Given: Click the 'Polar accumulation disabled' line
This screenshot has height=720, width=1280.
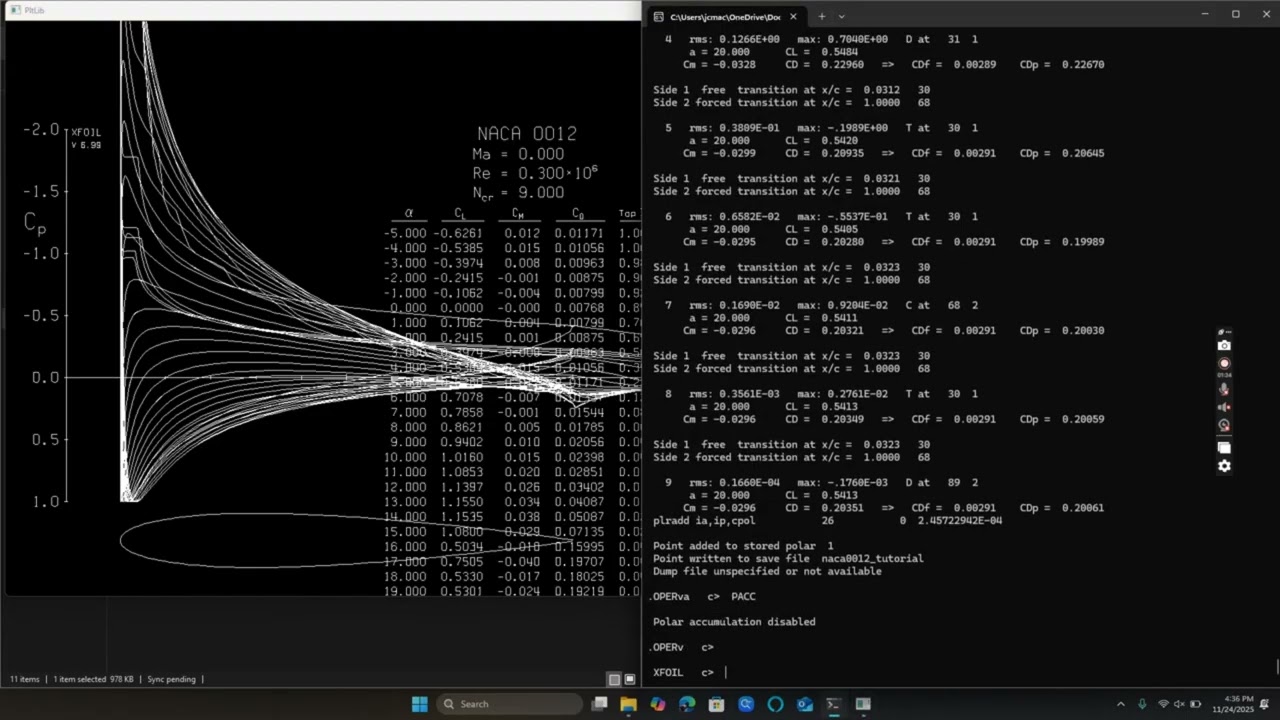Looking at the screenshot, I should pyautogui.click(x=734, y=622).
